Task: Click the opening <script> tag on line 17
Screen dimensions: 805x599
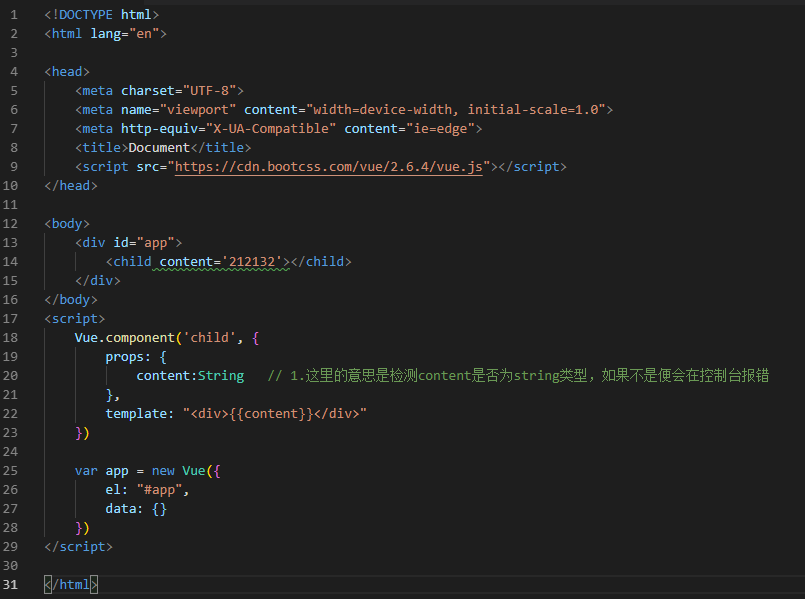Action: tap(74, 319)
